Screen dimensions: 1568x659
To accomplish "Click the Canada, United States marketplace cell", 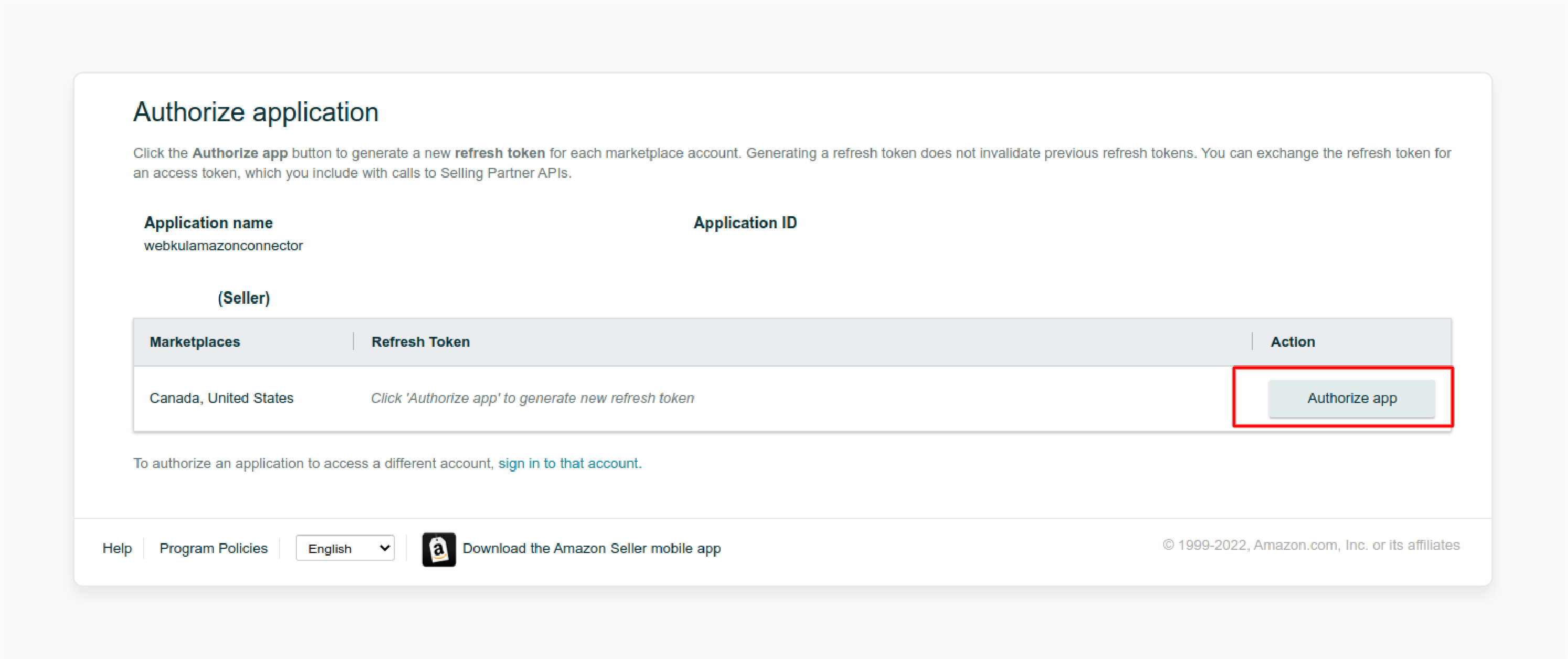I will pyautogui.click(x=221, y=398).
